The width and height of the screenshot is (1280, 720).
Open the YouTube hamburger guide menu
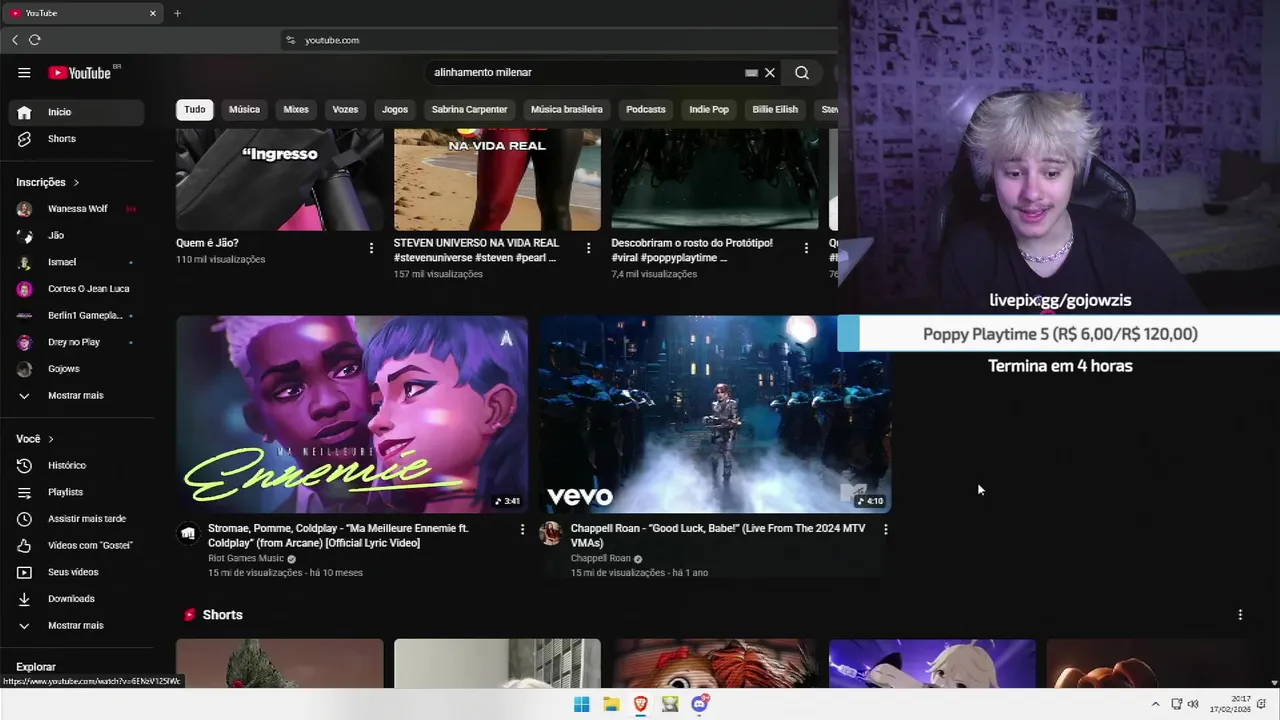[24, 72]
